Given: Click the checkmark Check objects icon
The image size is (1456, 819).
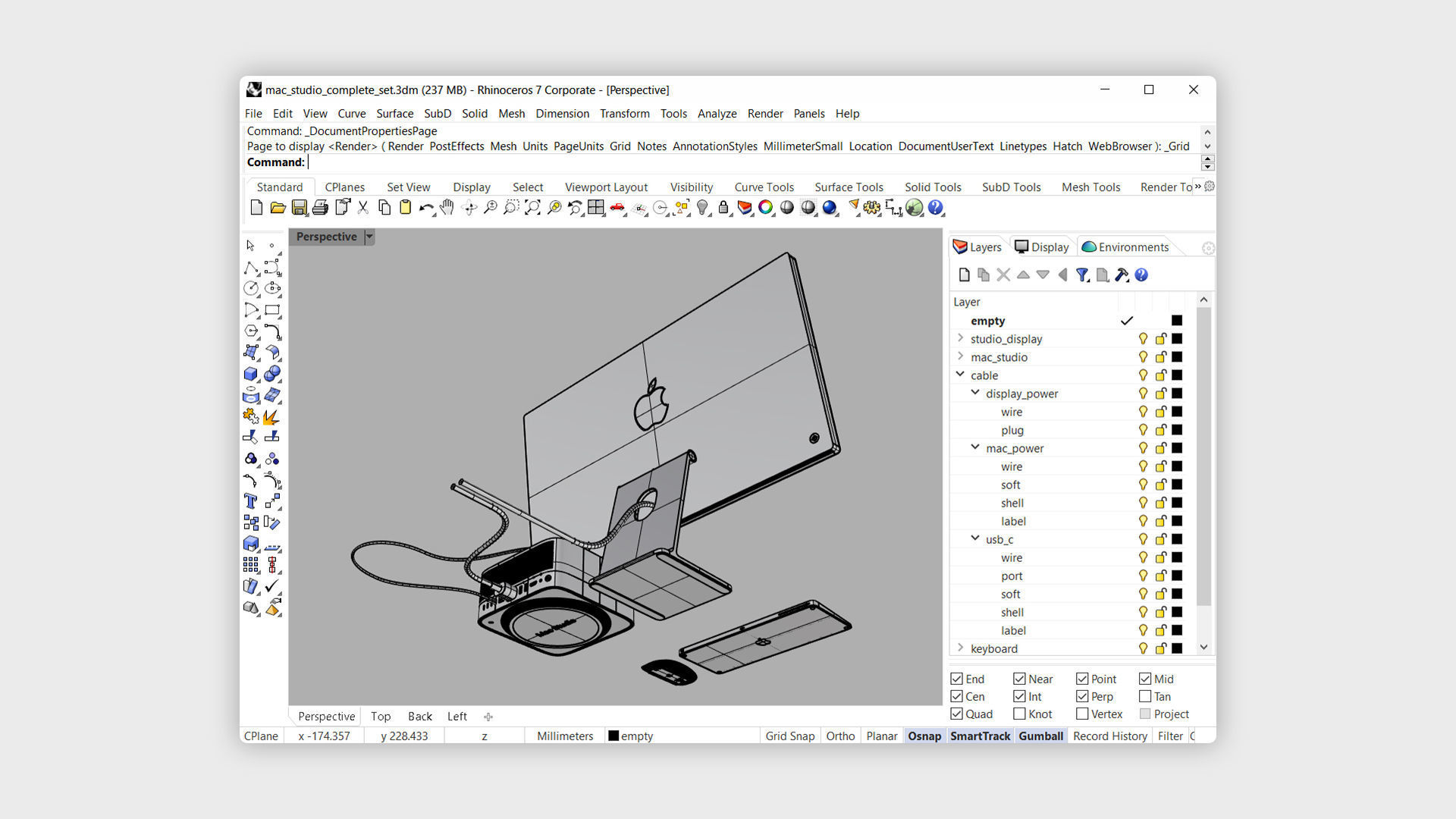Looking at the screenshot, I should pos(272,586).
